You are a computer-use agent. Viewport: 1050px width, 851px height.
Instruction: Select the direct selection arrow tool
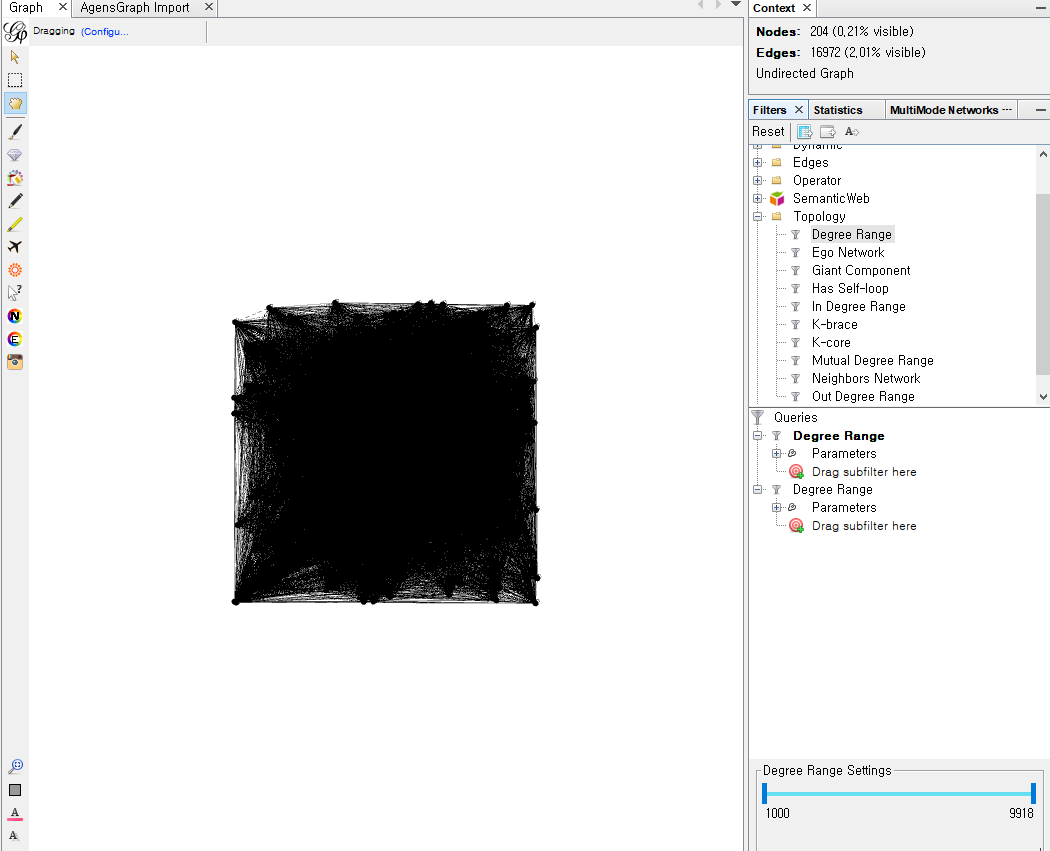click(15, 57)
